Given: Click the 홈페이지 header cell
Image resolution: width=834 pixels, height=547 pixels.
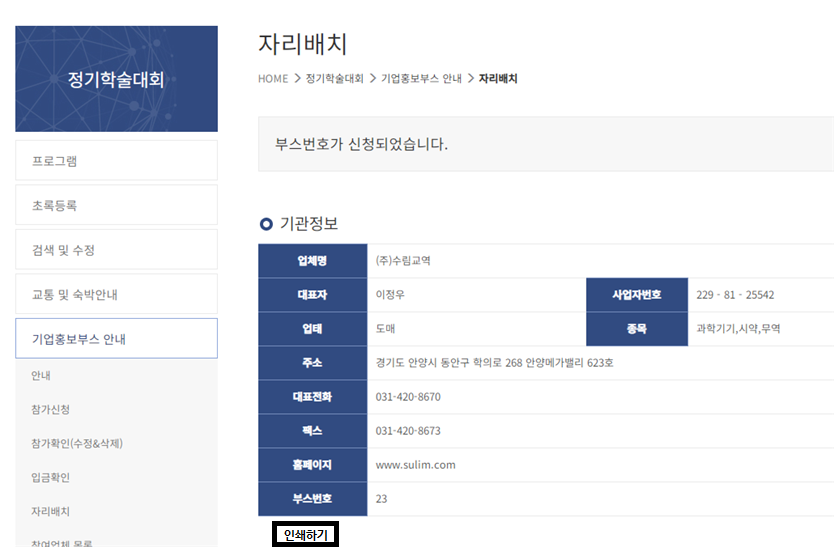Looking at the screenshot, I should 313,465.
